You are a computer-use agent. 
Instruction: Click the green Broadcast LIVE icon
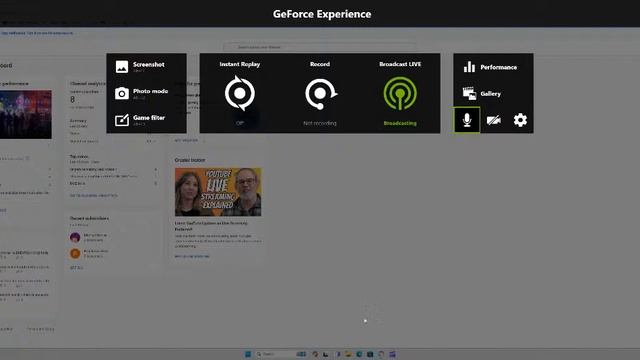coord(400,93)
